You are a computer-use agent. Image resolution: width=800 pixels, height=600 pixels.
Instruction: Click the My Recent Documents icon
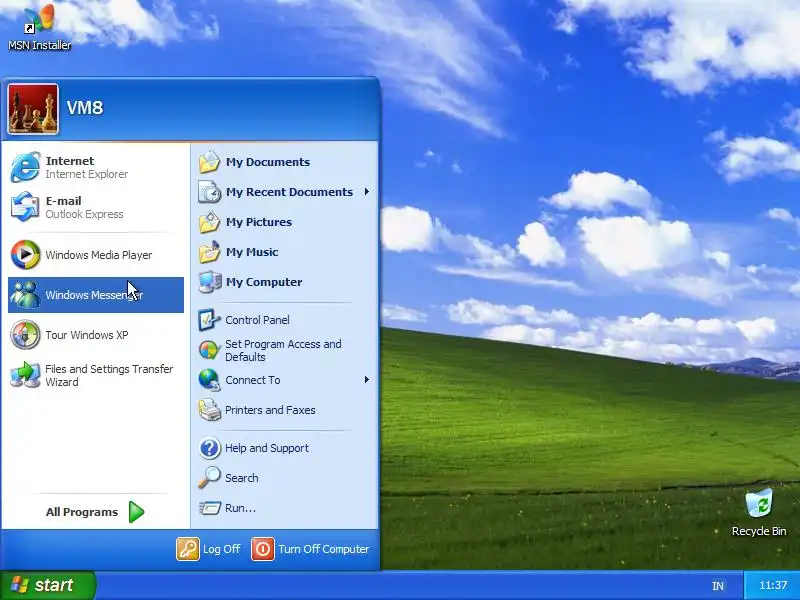209,192
